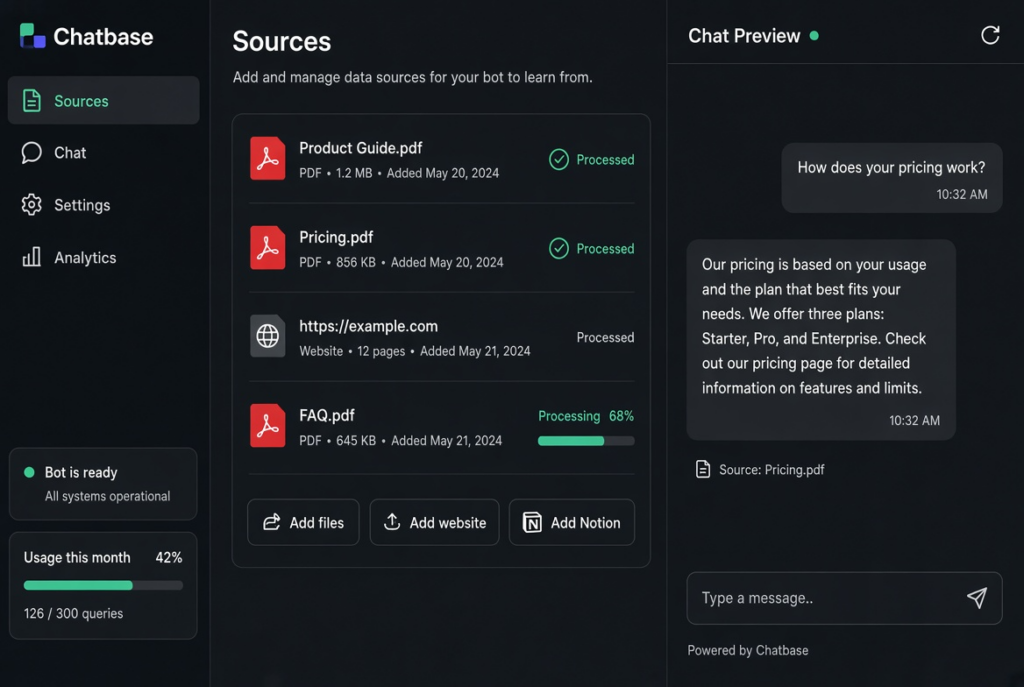Viewport: 1024px width, 687px height.
Task: Select the Product Guide.pdf file name
Action: point(360,148)
